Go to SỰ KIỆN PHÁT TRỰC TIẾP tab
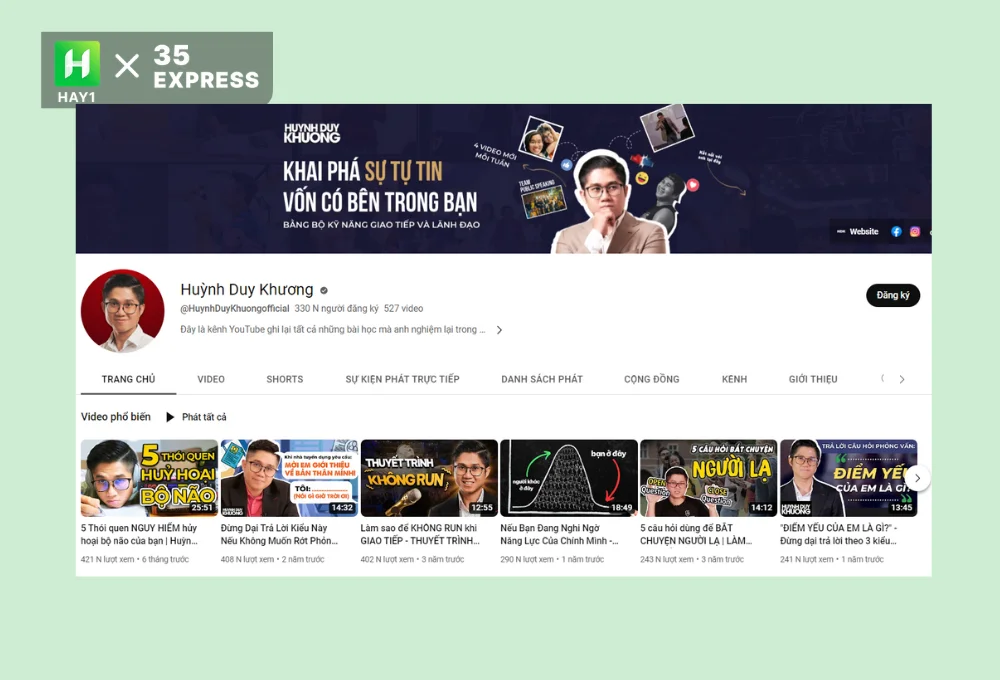 tap(402, 379)
